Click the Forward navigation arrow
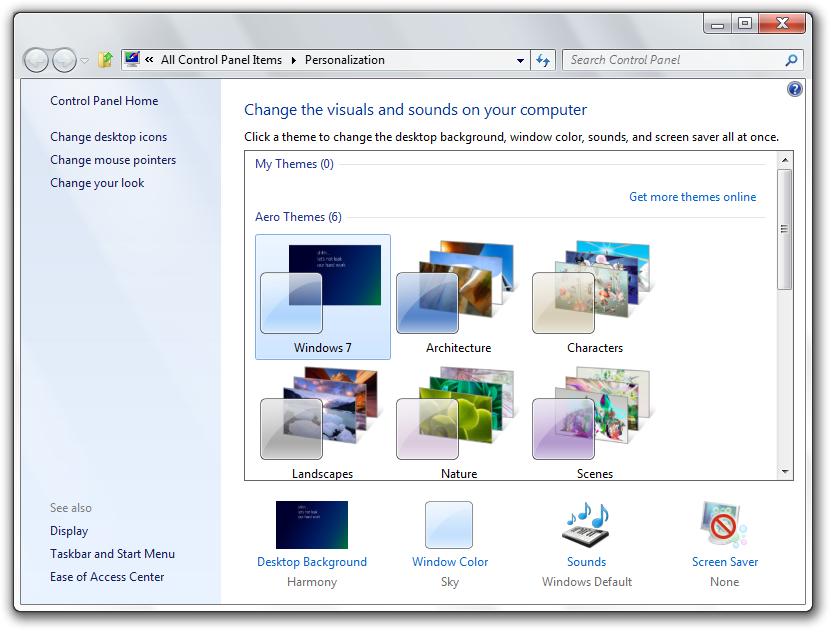 point(65,60)
